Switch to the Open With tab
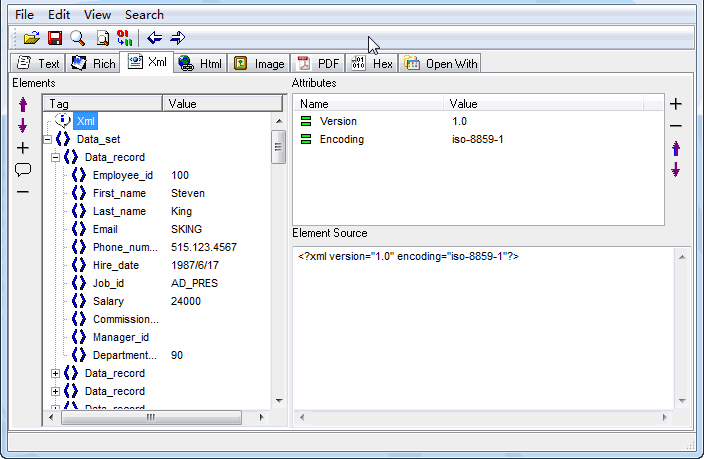The width and height of the screenshot is (704, 459). 440,63
